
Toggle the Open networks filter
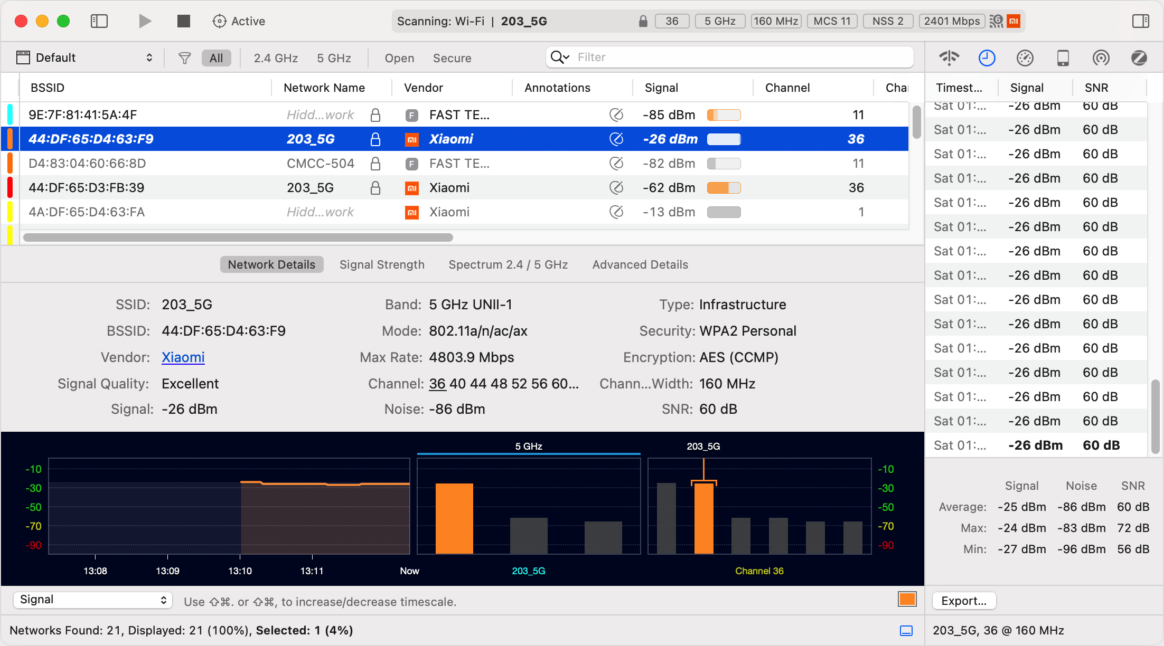399,58
